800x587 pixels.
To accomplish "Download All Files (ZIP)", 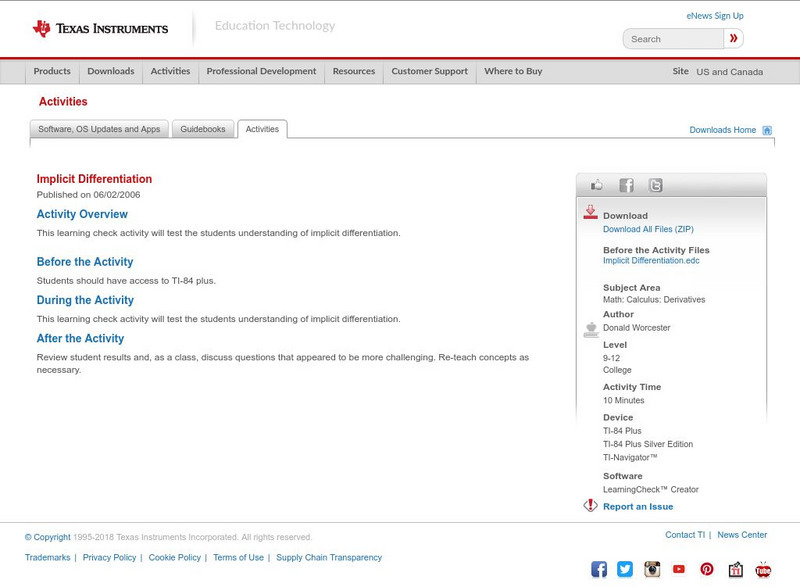I will [648, 229].
